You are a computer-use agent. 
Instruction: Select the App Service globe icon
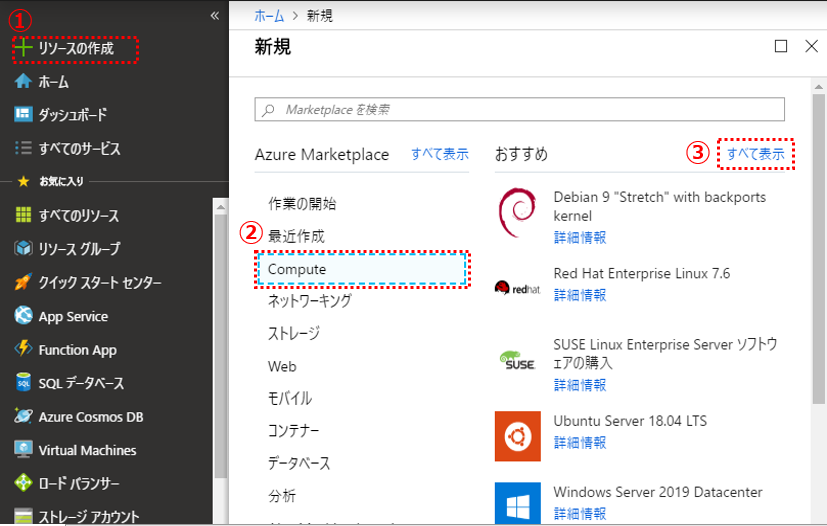click(x=23, y=315)
